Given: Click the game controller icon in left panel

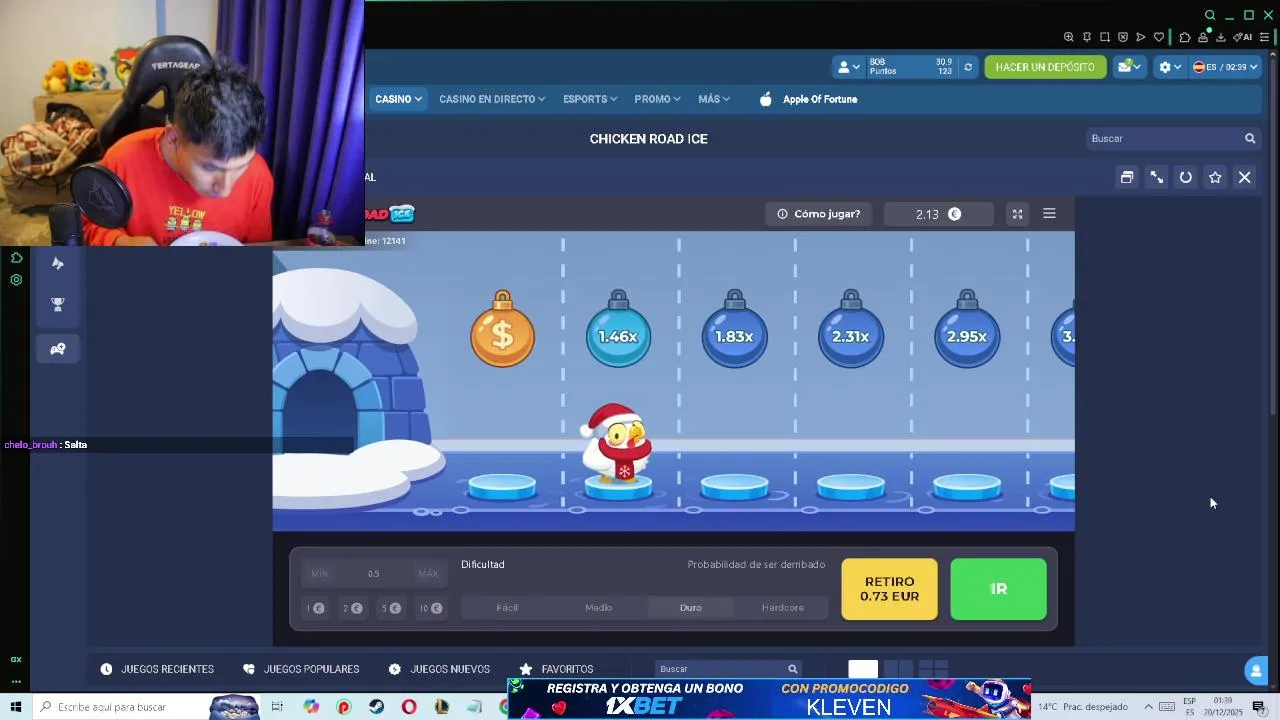Looking at the screenshot, I should pos(58,349).
